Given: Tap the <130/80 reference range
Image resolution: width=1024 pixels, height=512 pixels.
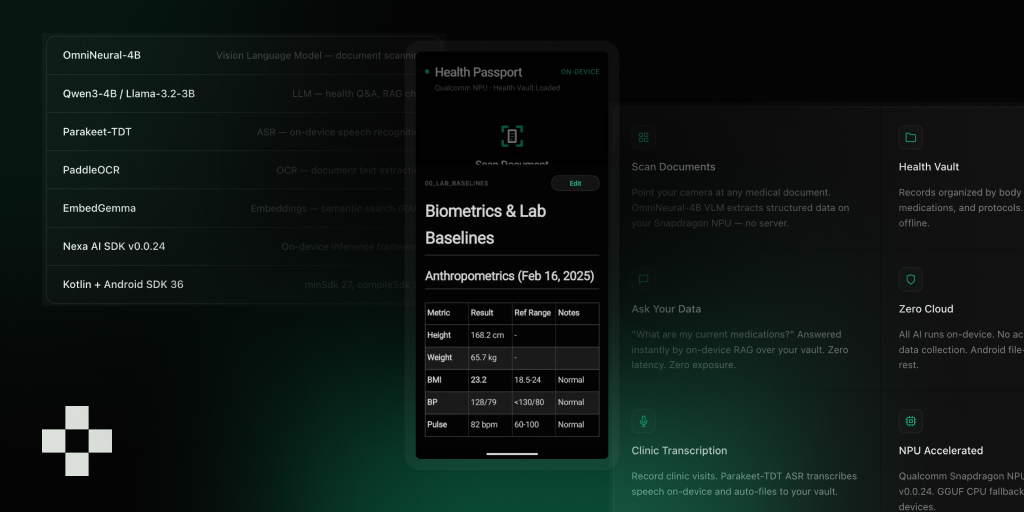Looking at the screenshot, I should (529, 402).
